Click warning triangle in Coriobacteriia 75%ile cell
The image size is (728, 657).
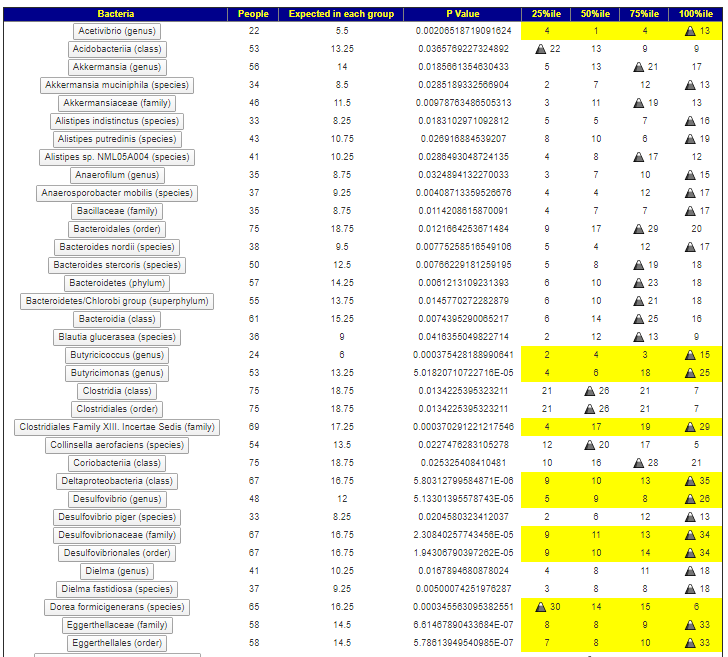[x=636, y=463]
